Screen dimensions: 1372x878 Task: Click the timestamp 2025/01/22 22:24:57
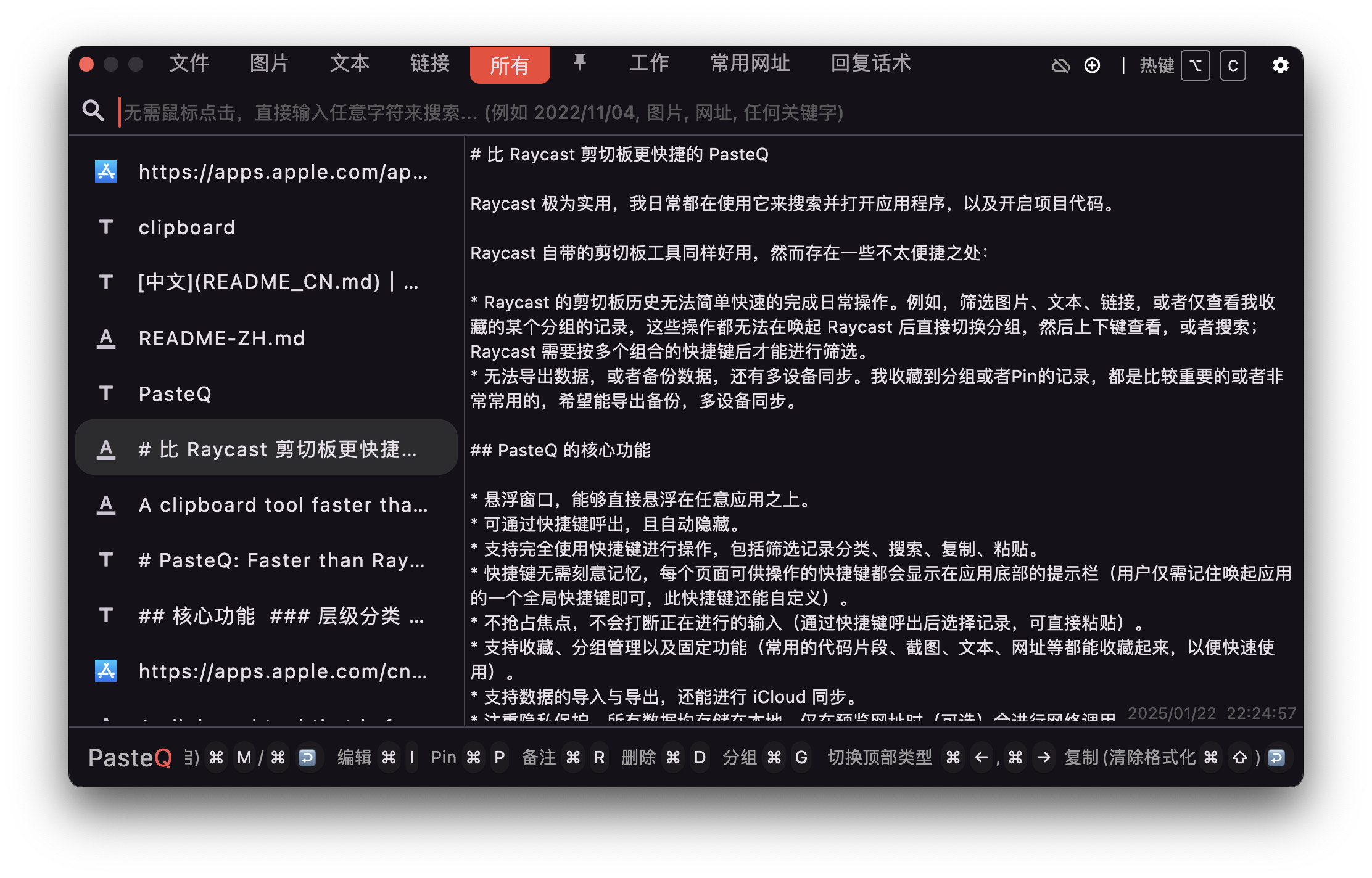pyautogui.click(x=1212, y=713)
